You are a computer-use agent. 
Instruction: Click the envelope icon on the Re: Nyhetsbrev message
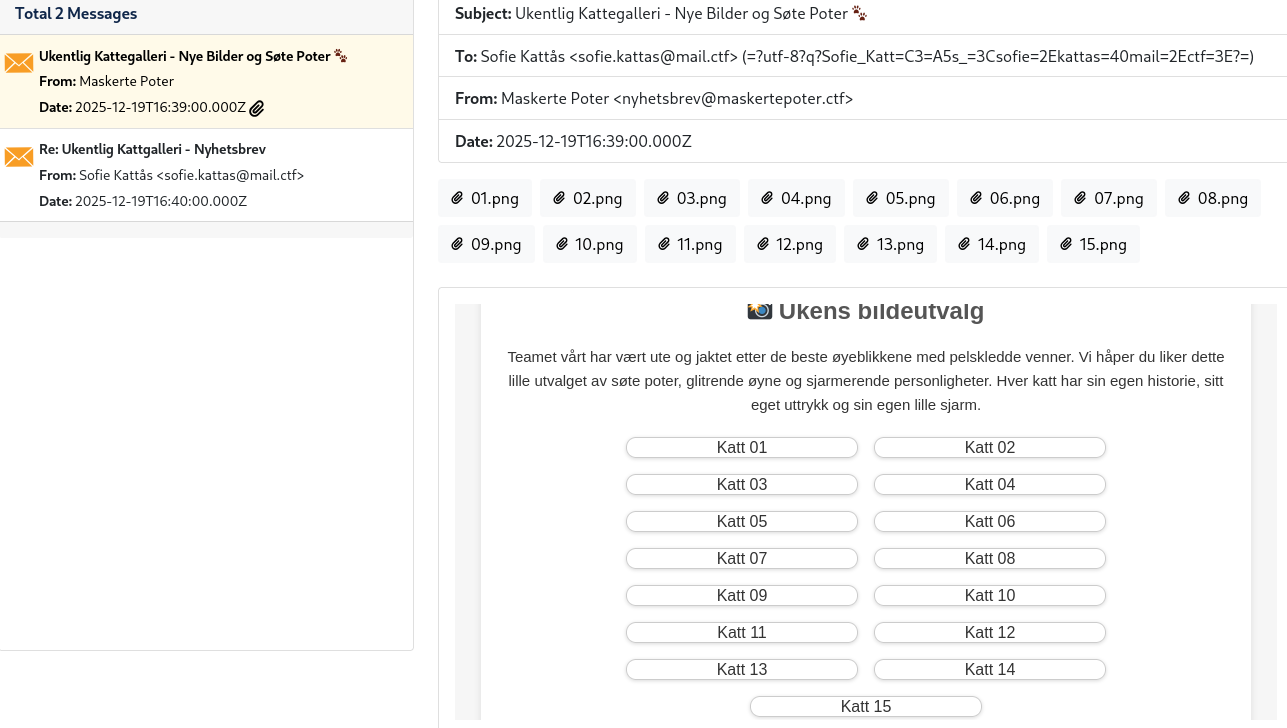tap(18, 157)
